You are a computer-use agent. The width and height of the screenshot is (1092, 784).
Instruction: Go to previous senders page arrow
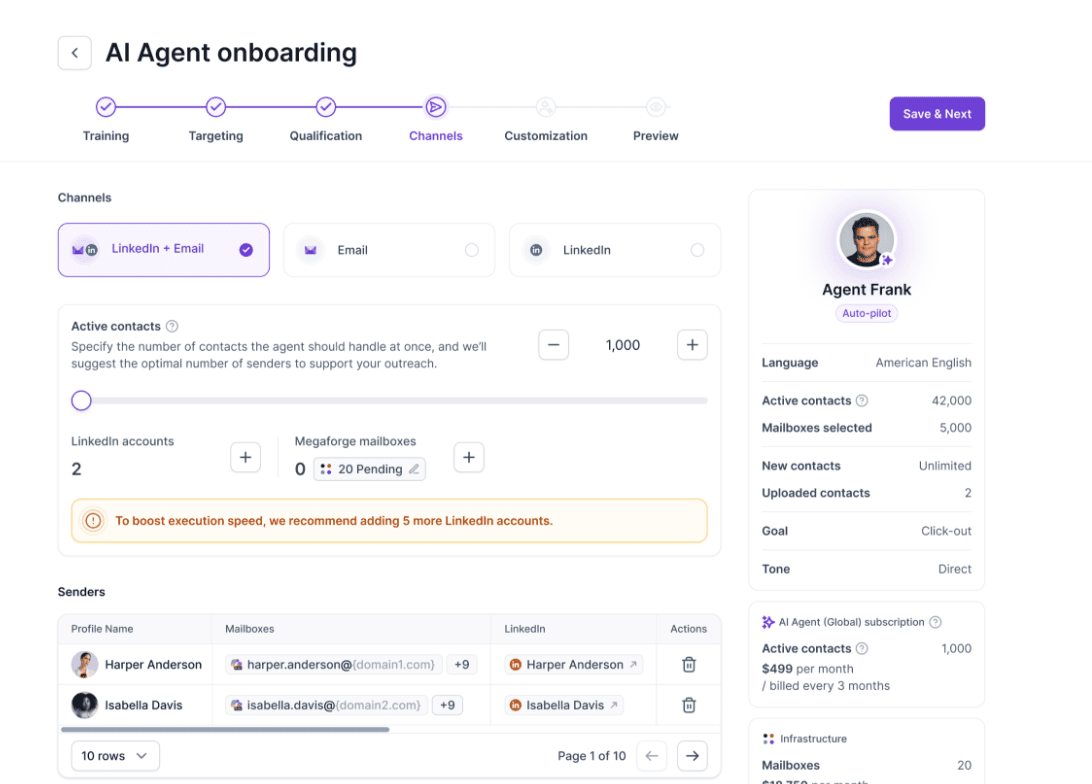click(652, 756)
